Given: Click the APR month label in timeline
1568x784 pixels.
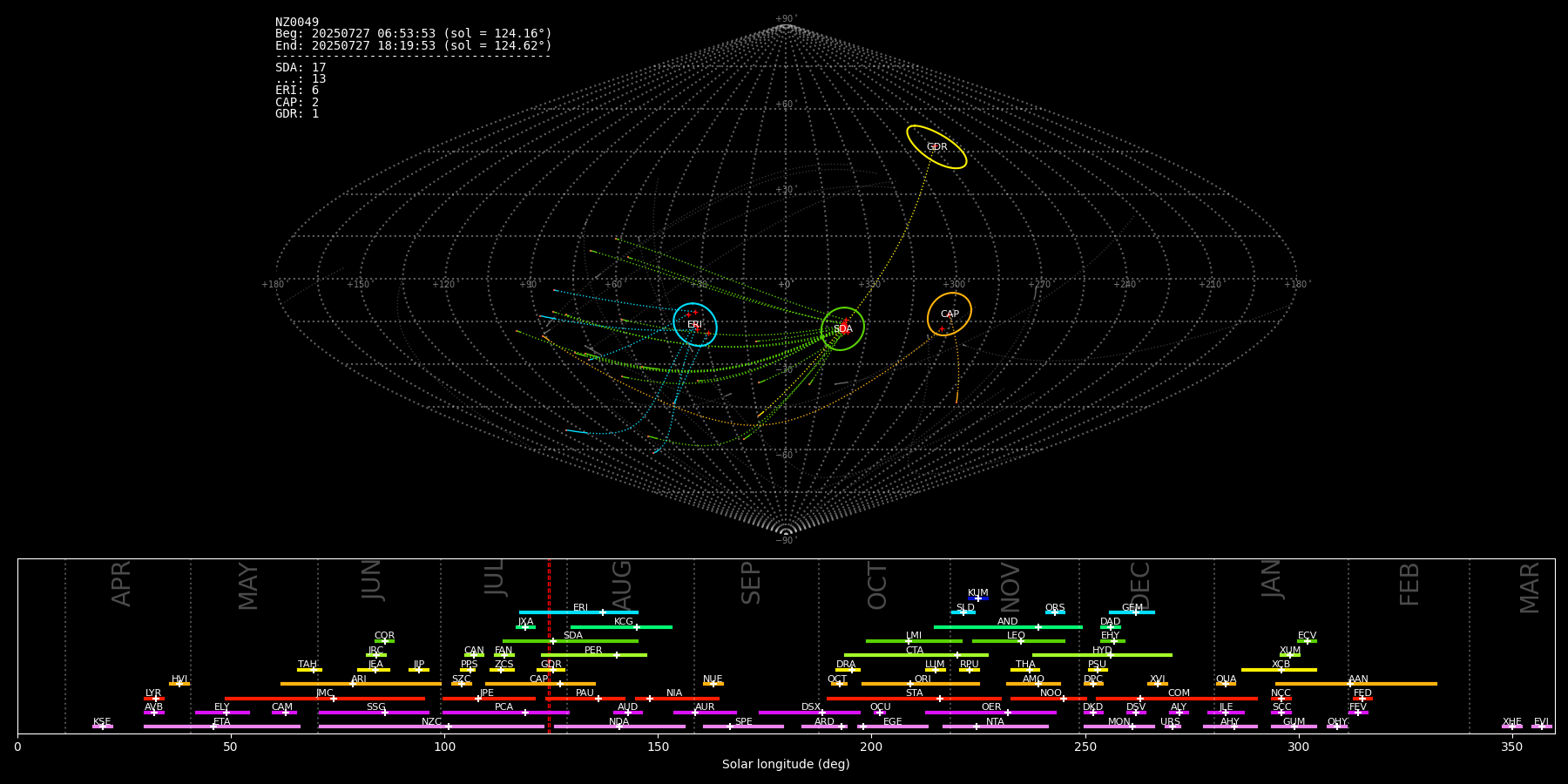Looking at the screenshot, I should point(121,584).
